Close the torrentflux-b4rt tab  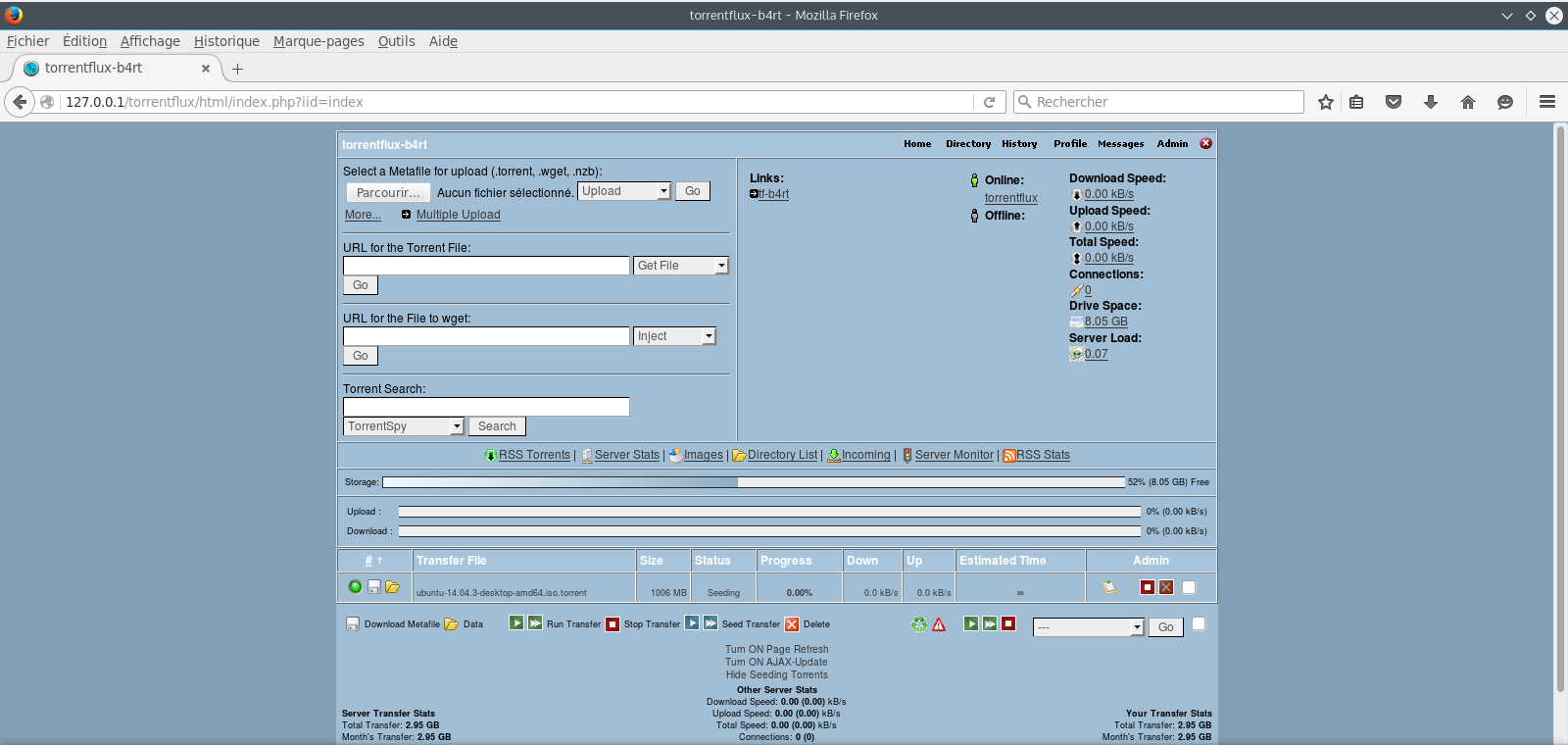click(x=206, y=69)
